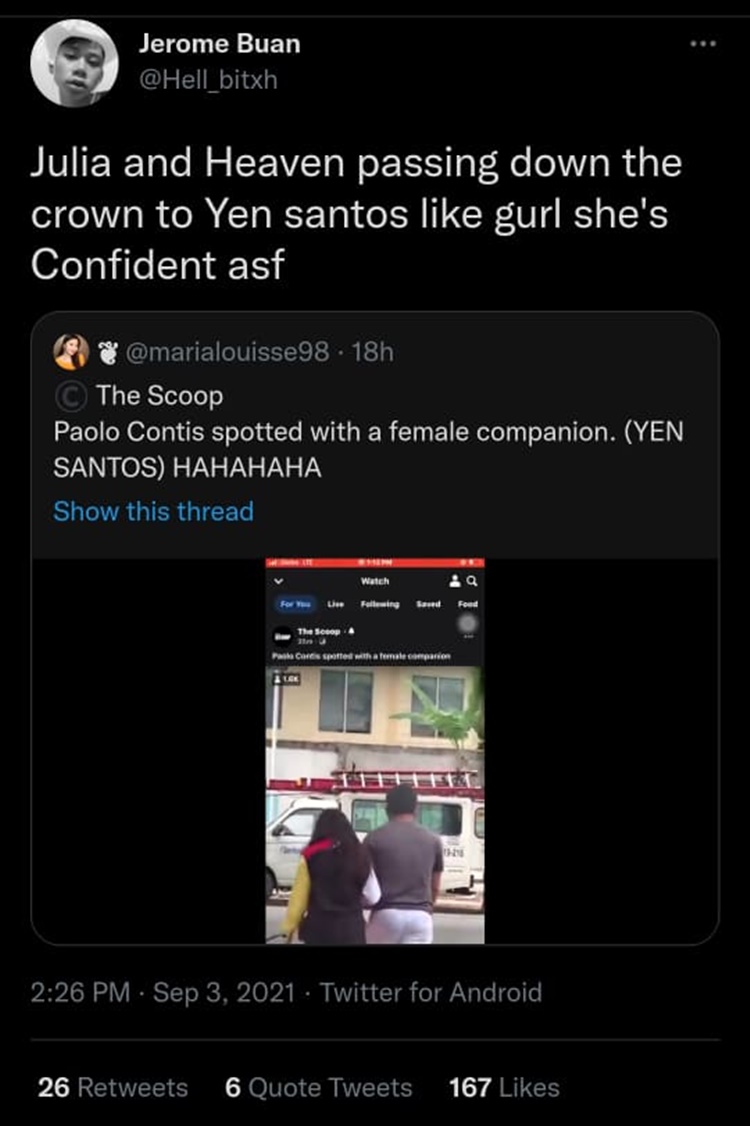750x1126 pixels.
Task: Open the tweet's three-dot more options menu
Action: point(708,47)
